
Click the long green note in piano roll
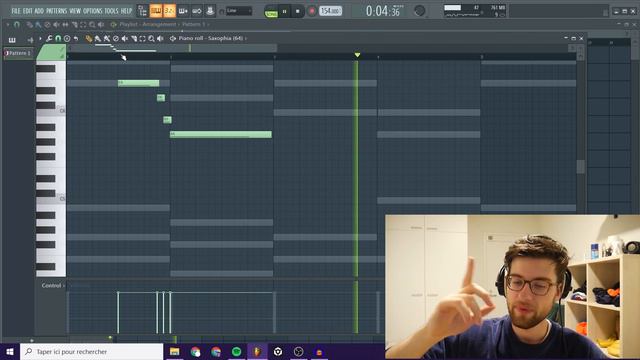221,134
